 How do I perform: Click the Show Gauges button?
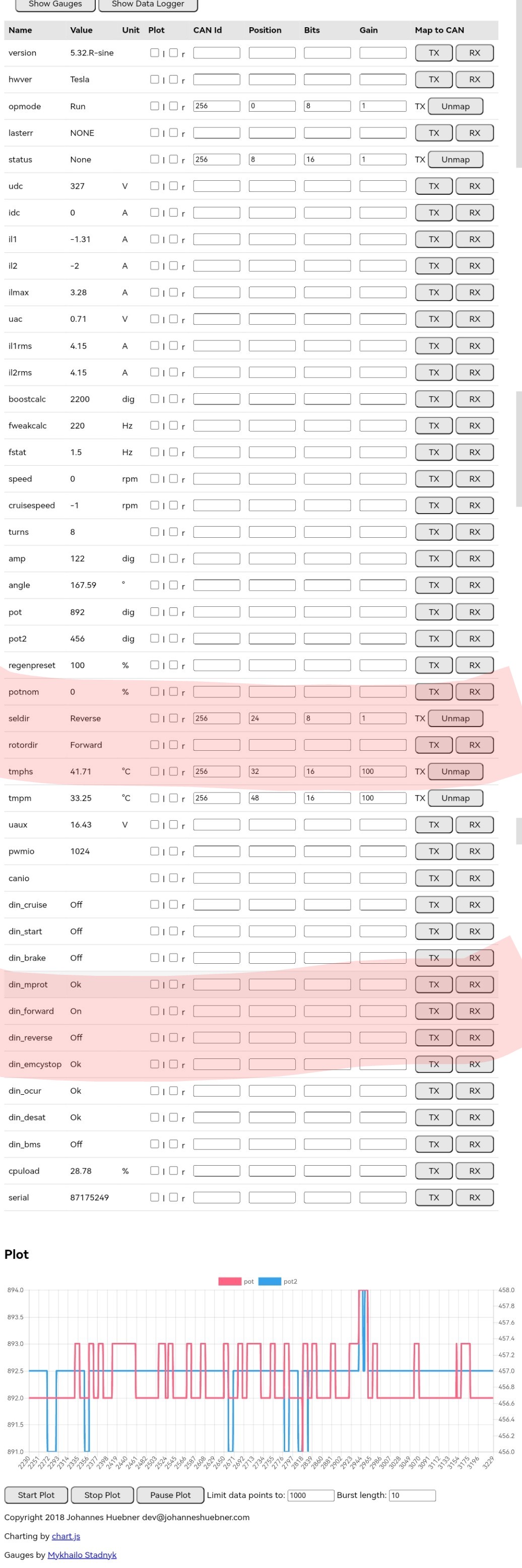[x=55, y=5]
